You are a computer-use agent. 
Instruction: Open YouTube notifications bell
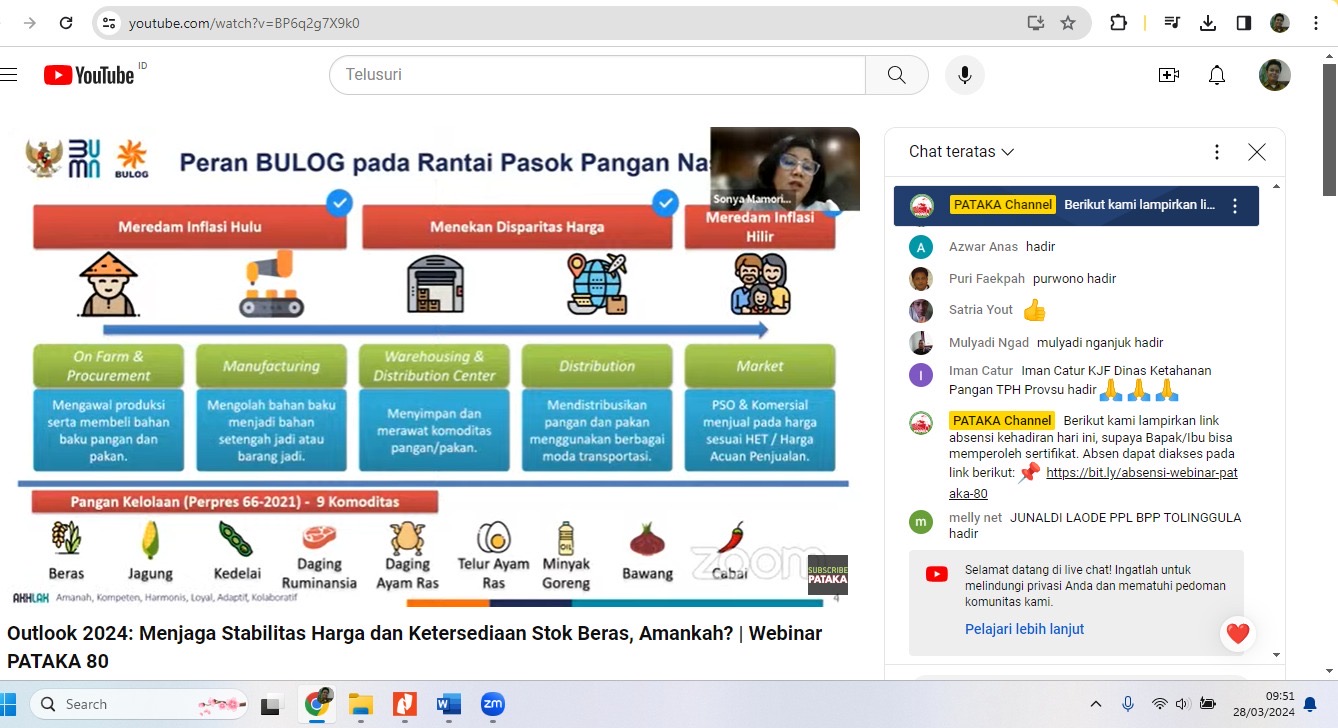pyautogui.click(x=1217, y=75)
